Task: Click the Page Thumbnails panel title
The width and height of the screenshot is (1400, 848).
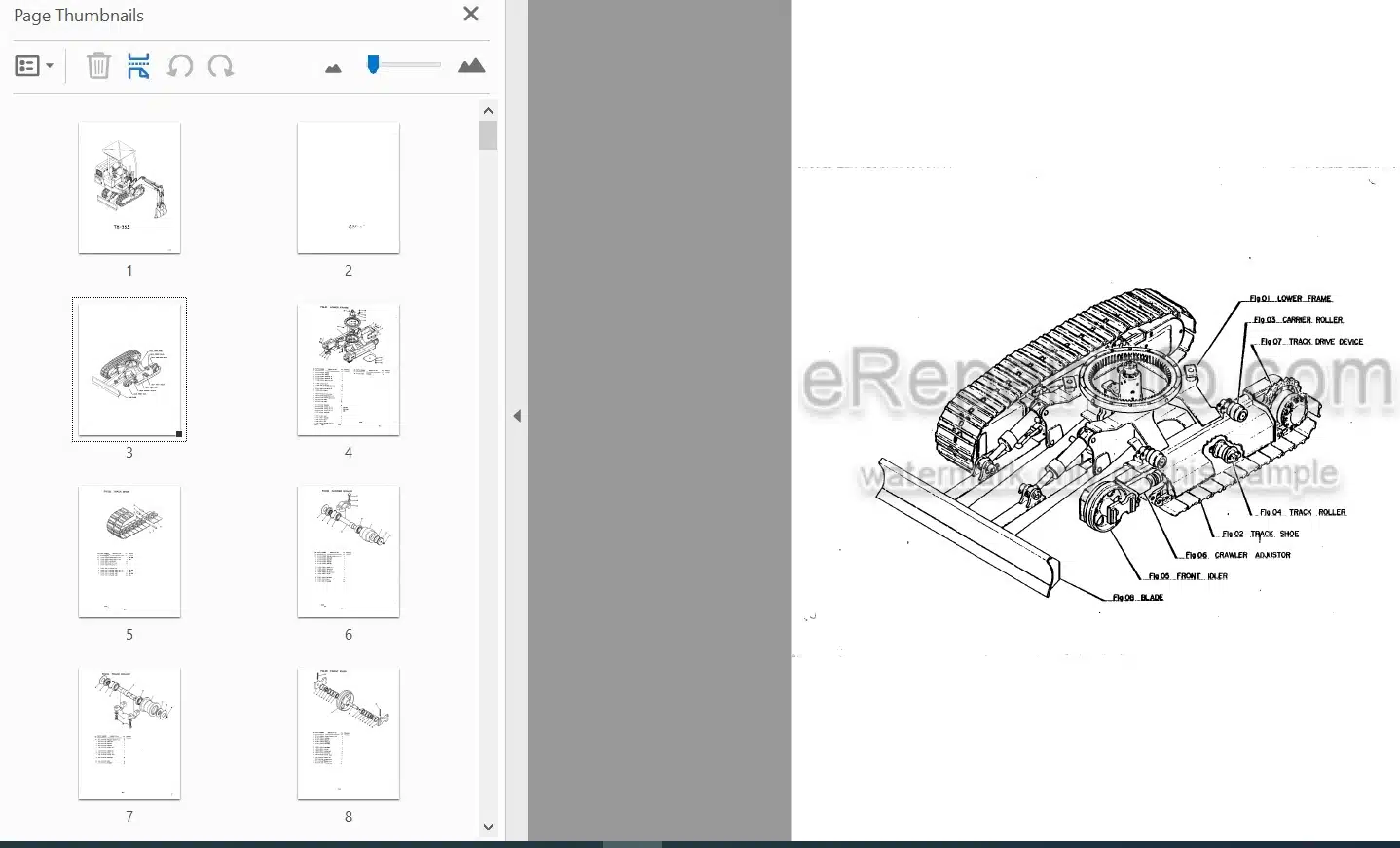Action: tap(79, 16)
